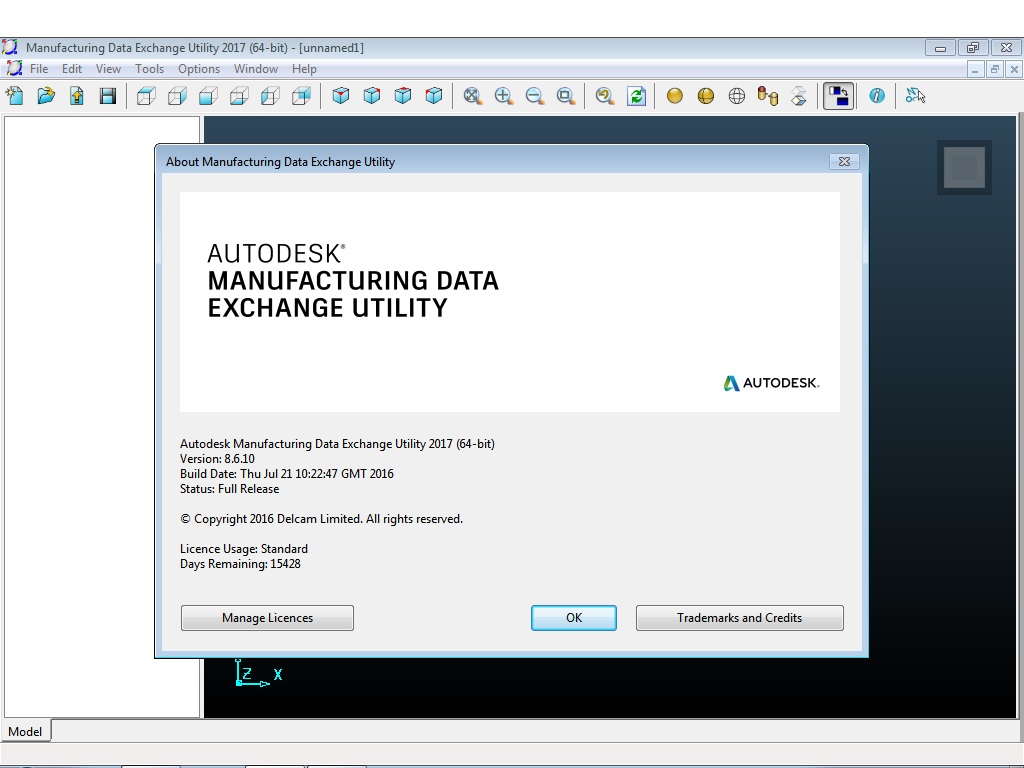Click the New model toolbar icon
Image resolution: width=1024 pixels, height=768 pixels.
[x=14, y=96]
